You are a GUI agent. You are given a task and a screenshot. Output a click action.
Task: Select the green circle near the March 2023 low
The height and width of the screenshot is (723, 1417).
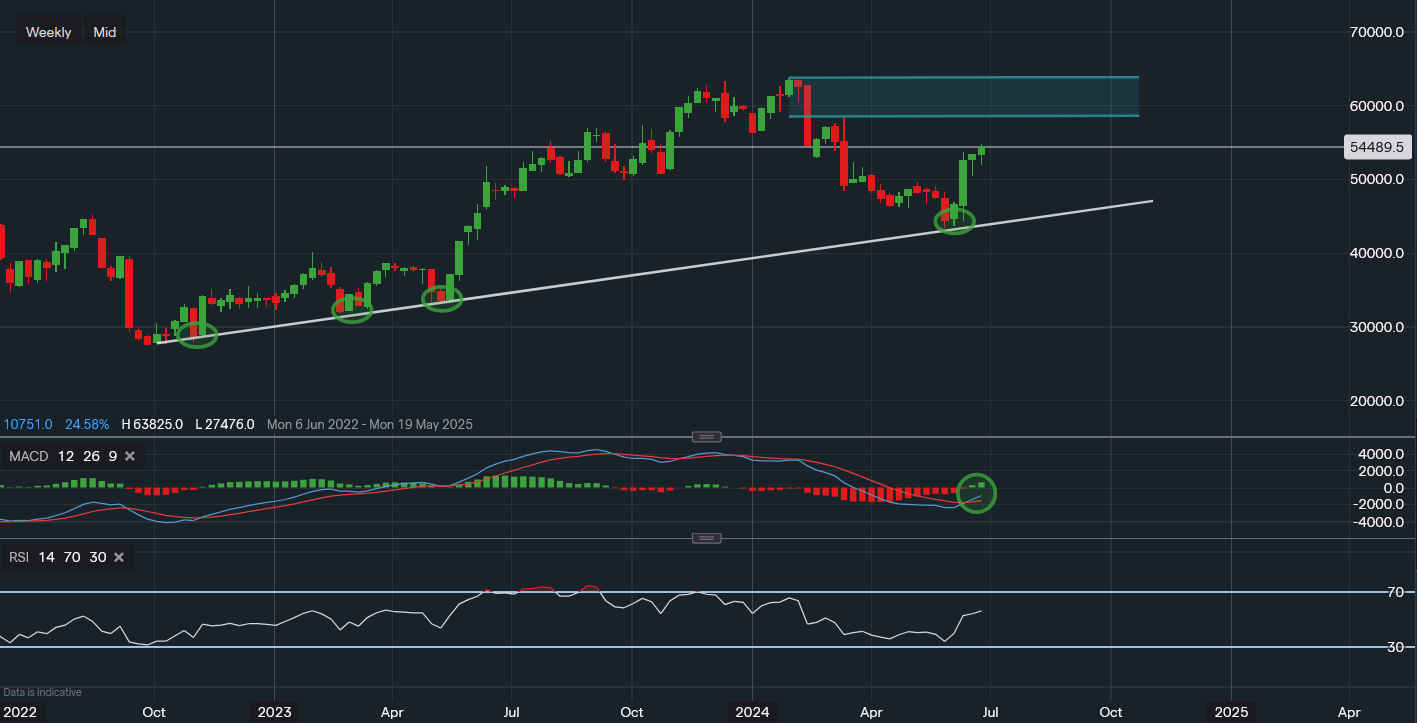click(x=352, y=310)
